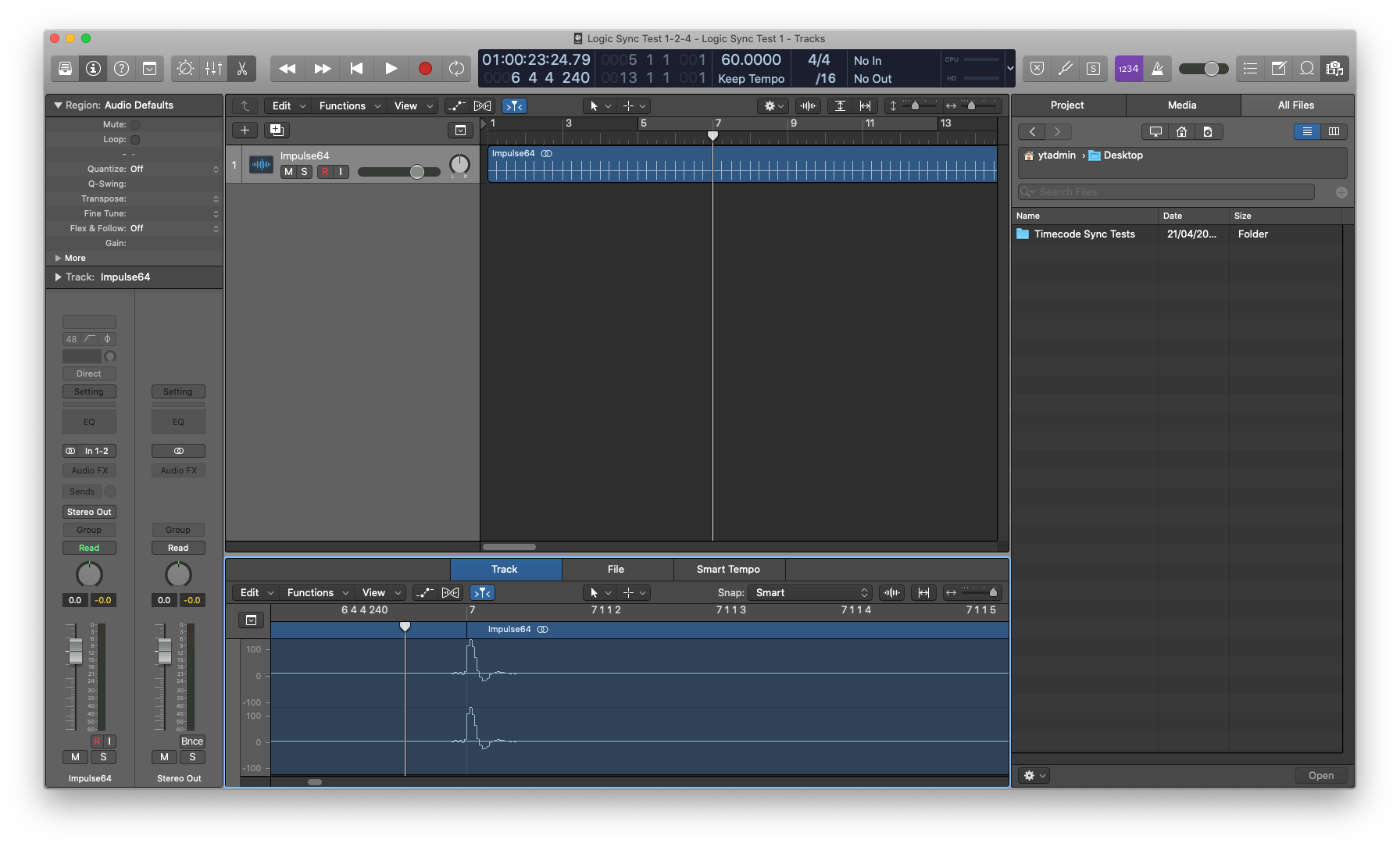Collapse the Region: Audio Defaults section

coord(58,105)
